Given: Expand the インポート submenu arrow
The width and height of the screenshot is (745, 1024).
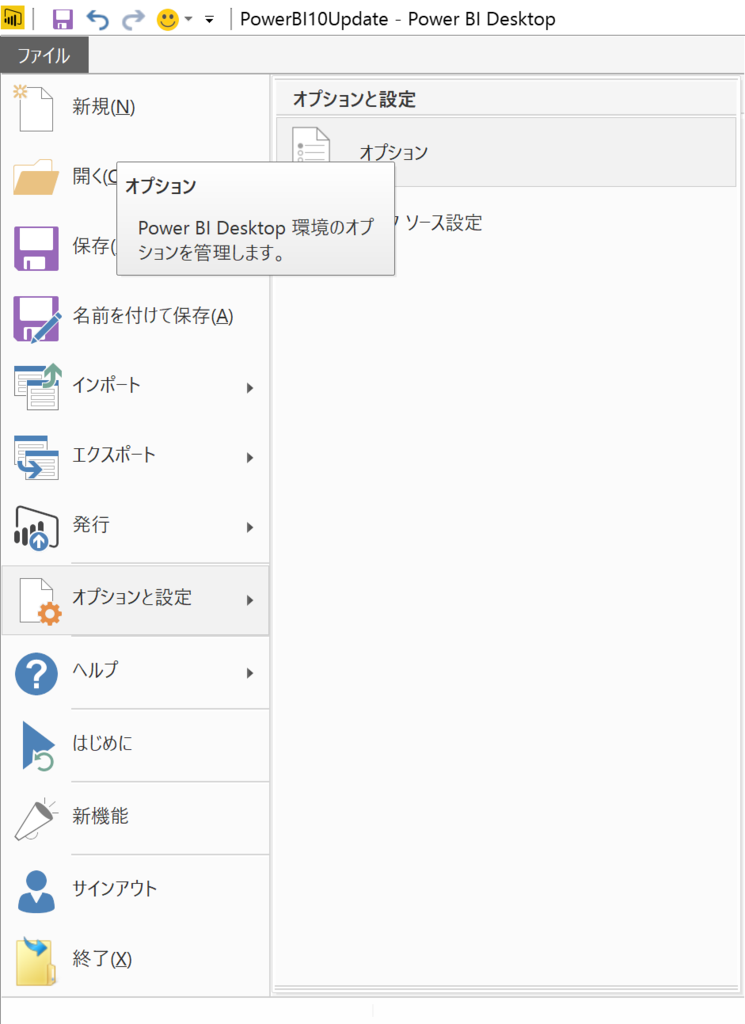Looking at the screenshot, I should coord(249,388).
